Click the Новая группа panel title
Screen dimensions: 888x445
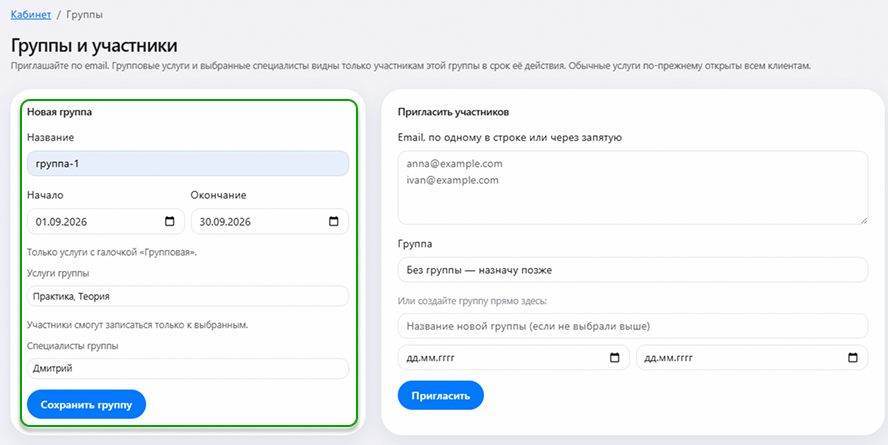(x=59, y=112)
